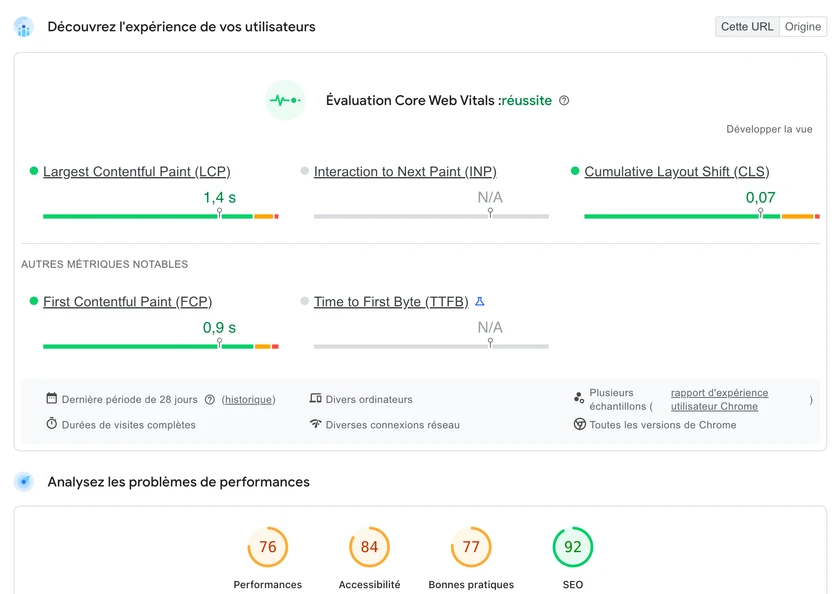Open the Largest Contentful Paint (LCP) link
This screenshot has height=594, width=840.
point(137,172)
